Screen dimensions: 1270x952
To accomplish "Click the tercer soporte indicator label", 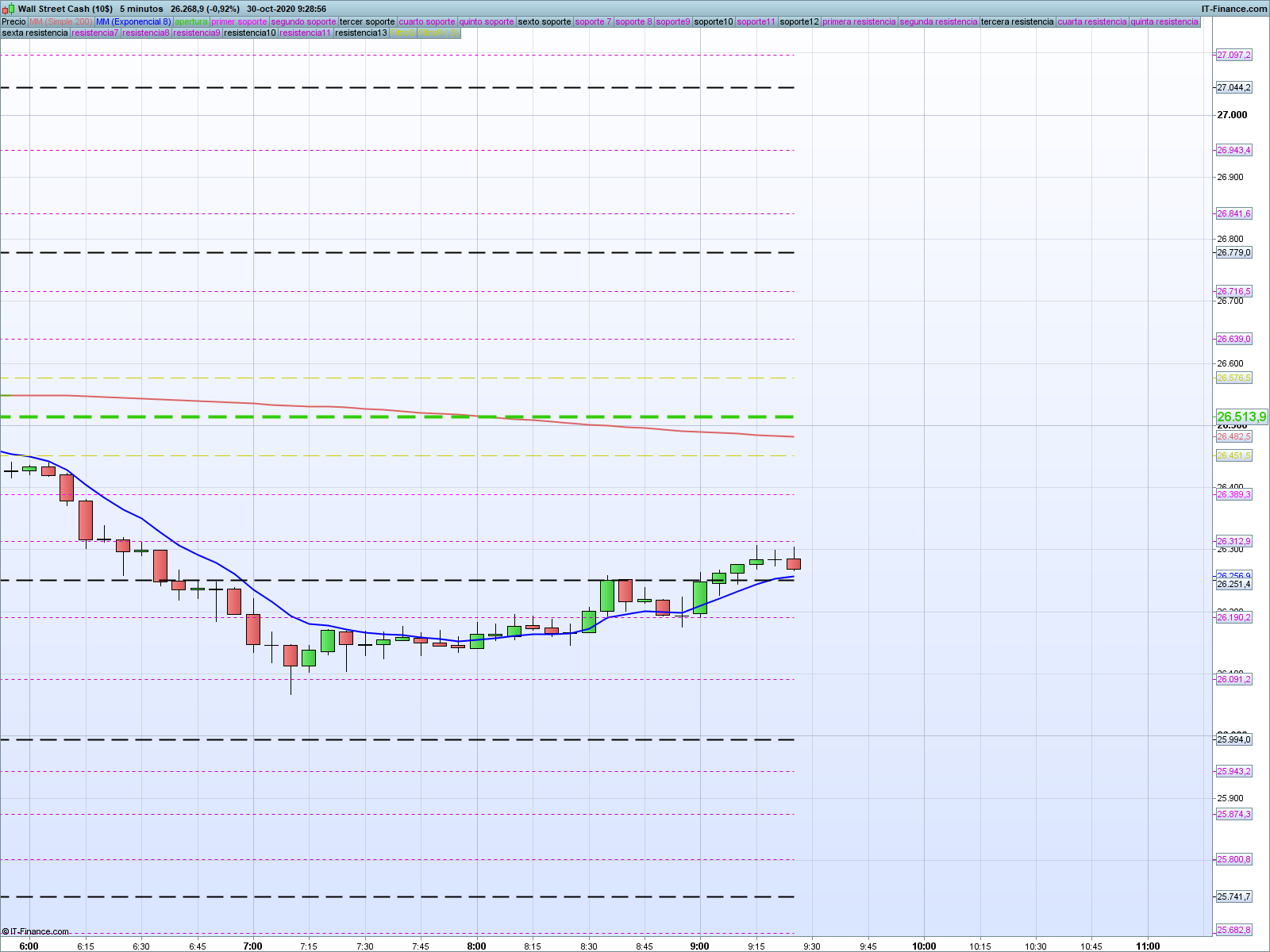I will coord(367,21).
